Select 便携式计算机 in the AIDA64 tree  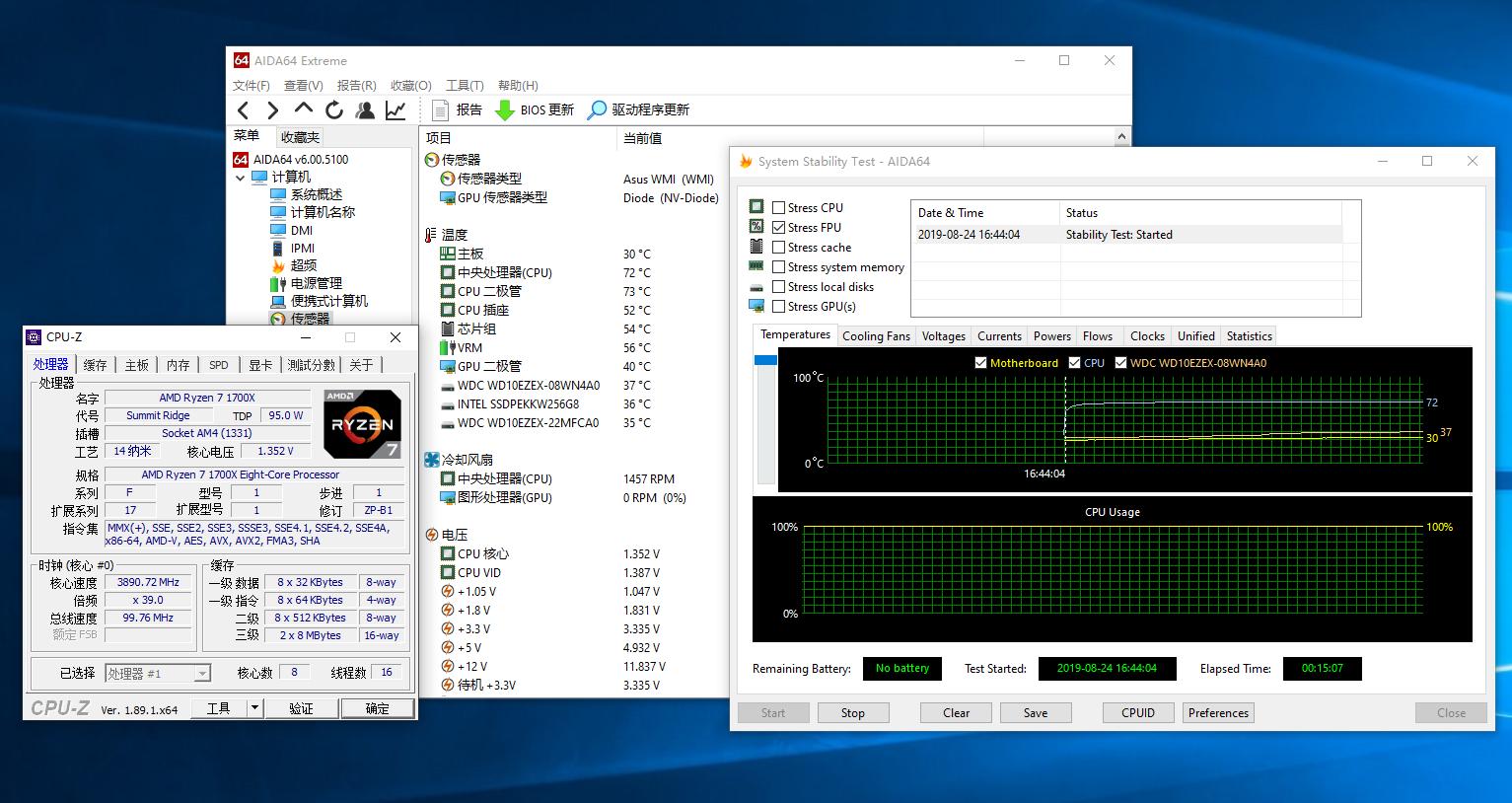[x=328, y=301]
